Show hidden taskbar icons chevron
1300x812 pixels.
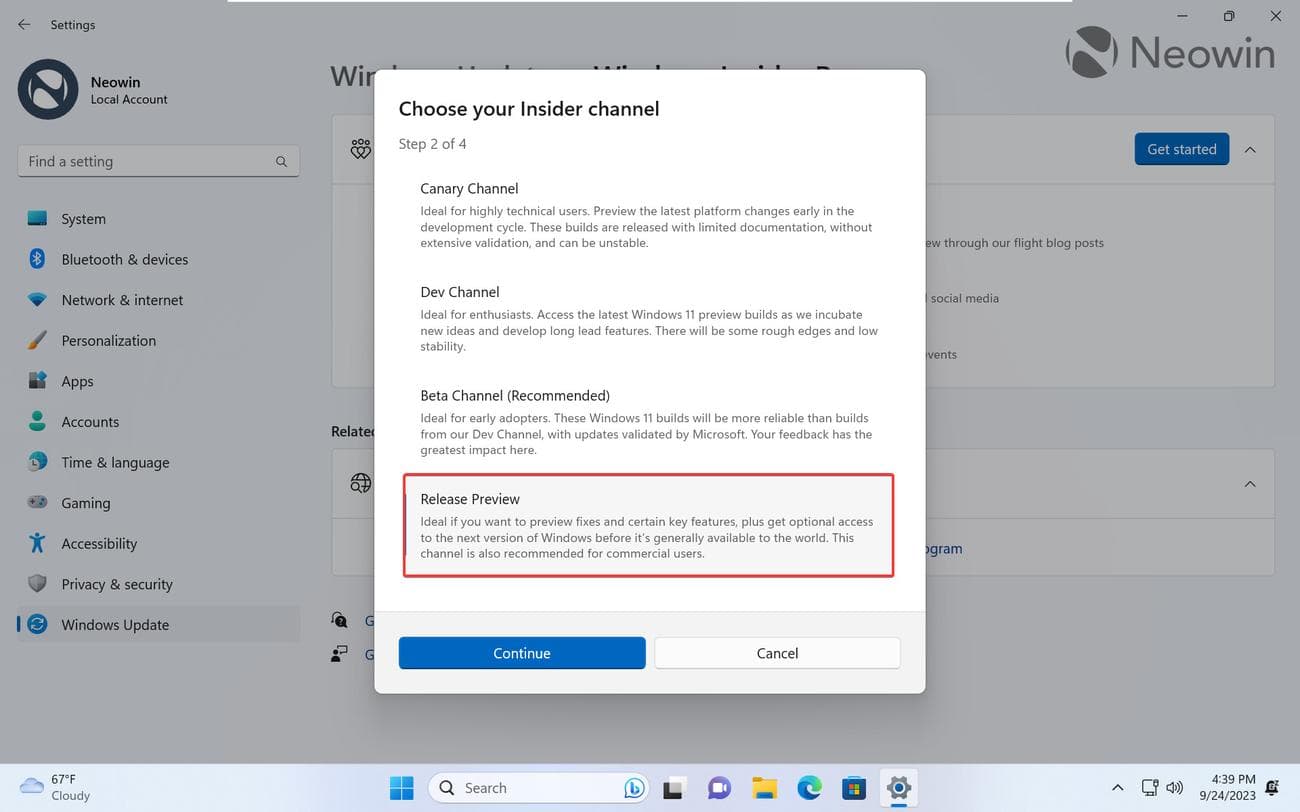[1117, 787]
